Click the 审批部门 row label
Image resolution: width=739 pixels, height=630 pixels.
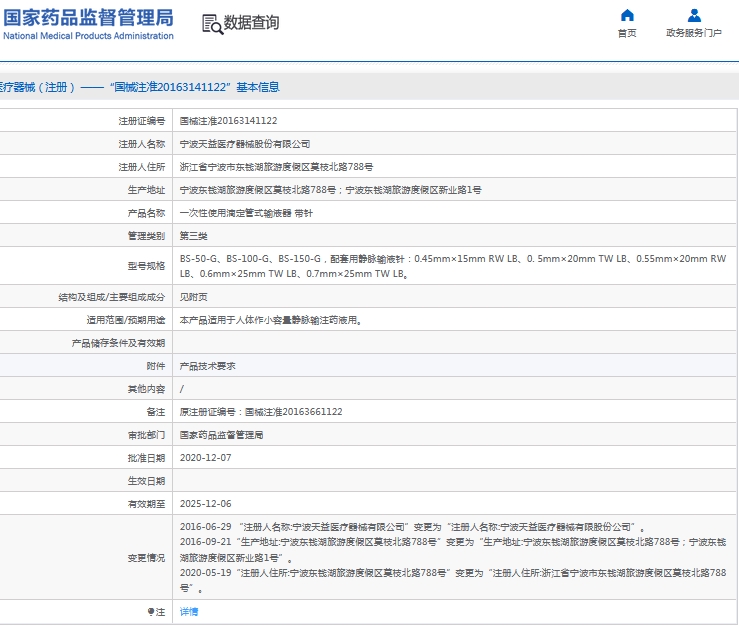147,435
